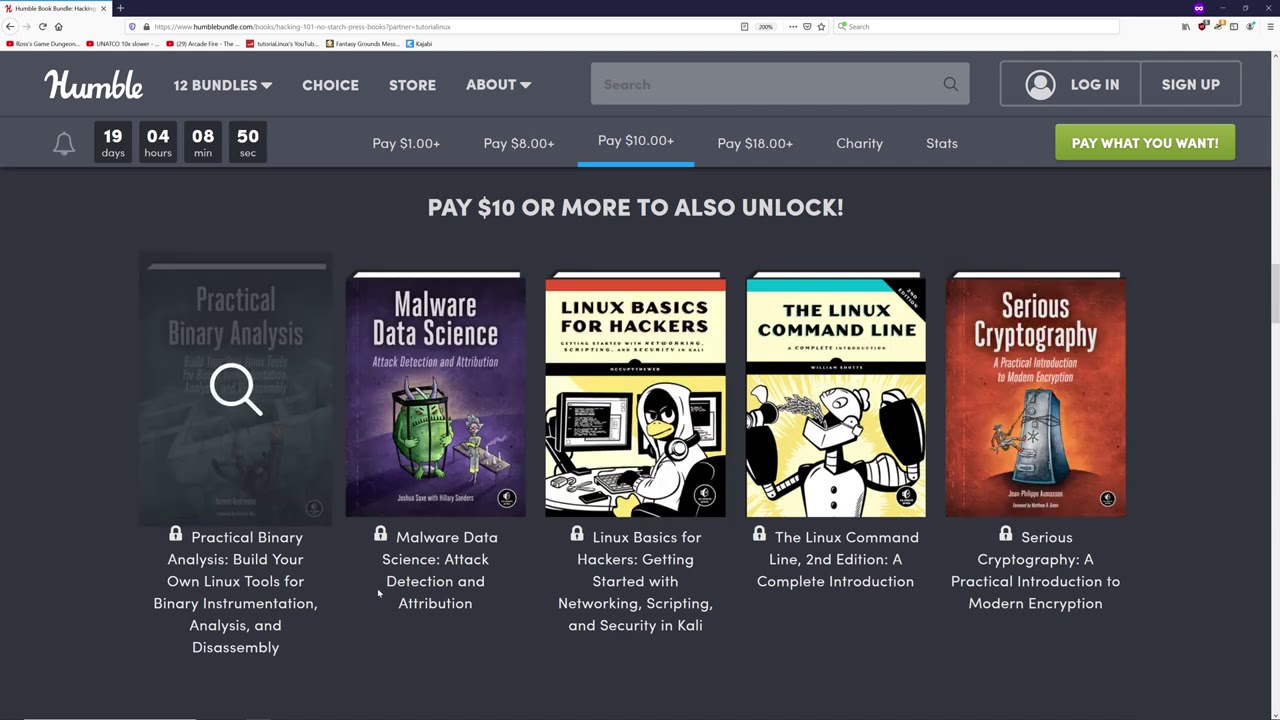Open The Linux Command Line cover
The image size is (1280, 720).
click(x=835, y=395)
